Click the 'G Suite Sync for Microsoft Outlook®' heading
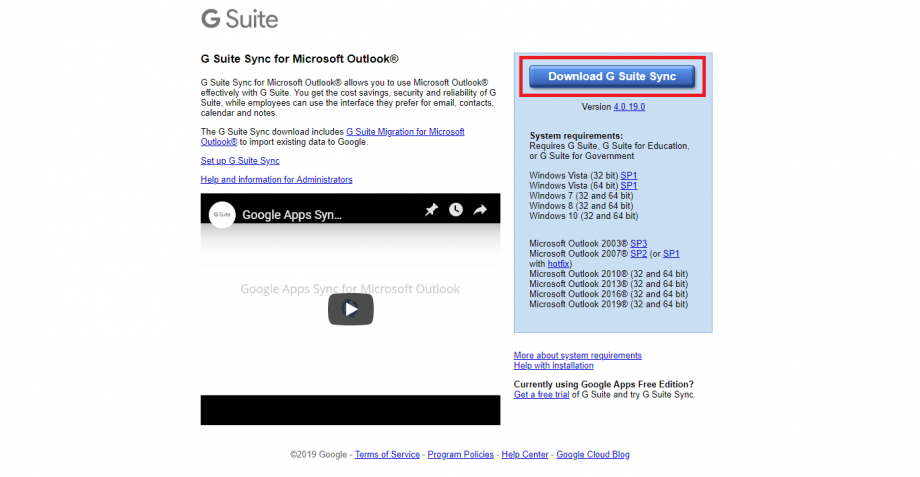The height and width of the screenshot is (477, 920). [300, 59]
